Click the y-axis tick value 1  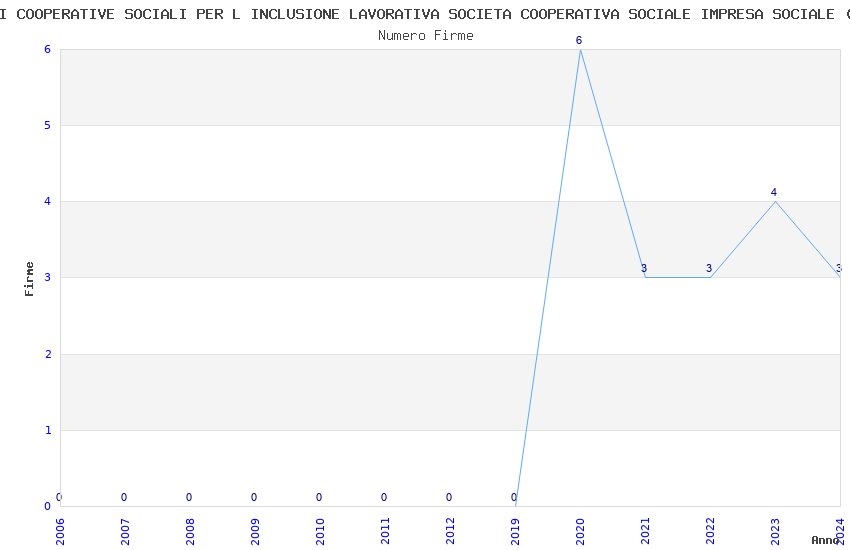point(48,430)
